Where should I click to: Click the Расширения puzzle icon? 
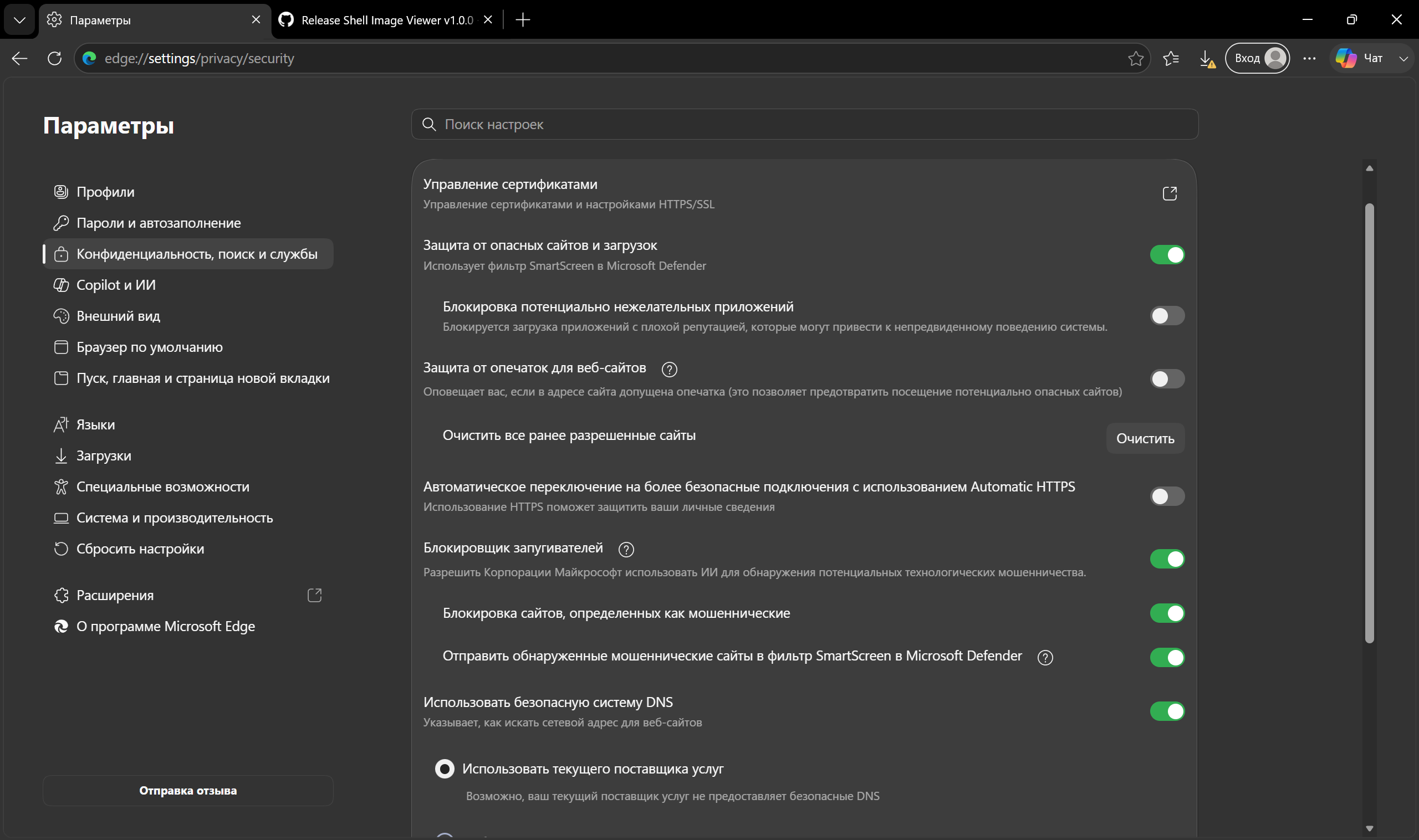(60, 596)
